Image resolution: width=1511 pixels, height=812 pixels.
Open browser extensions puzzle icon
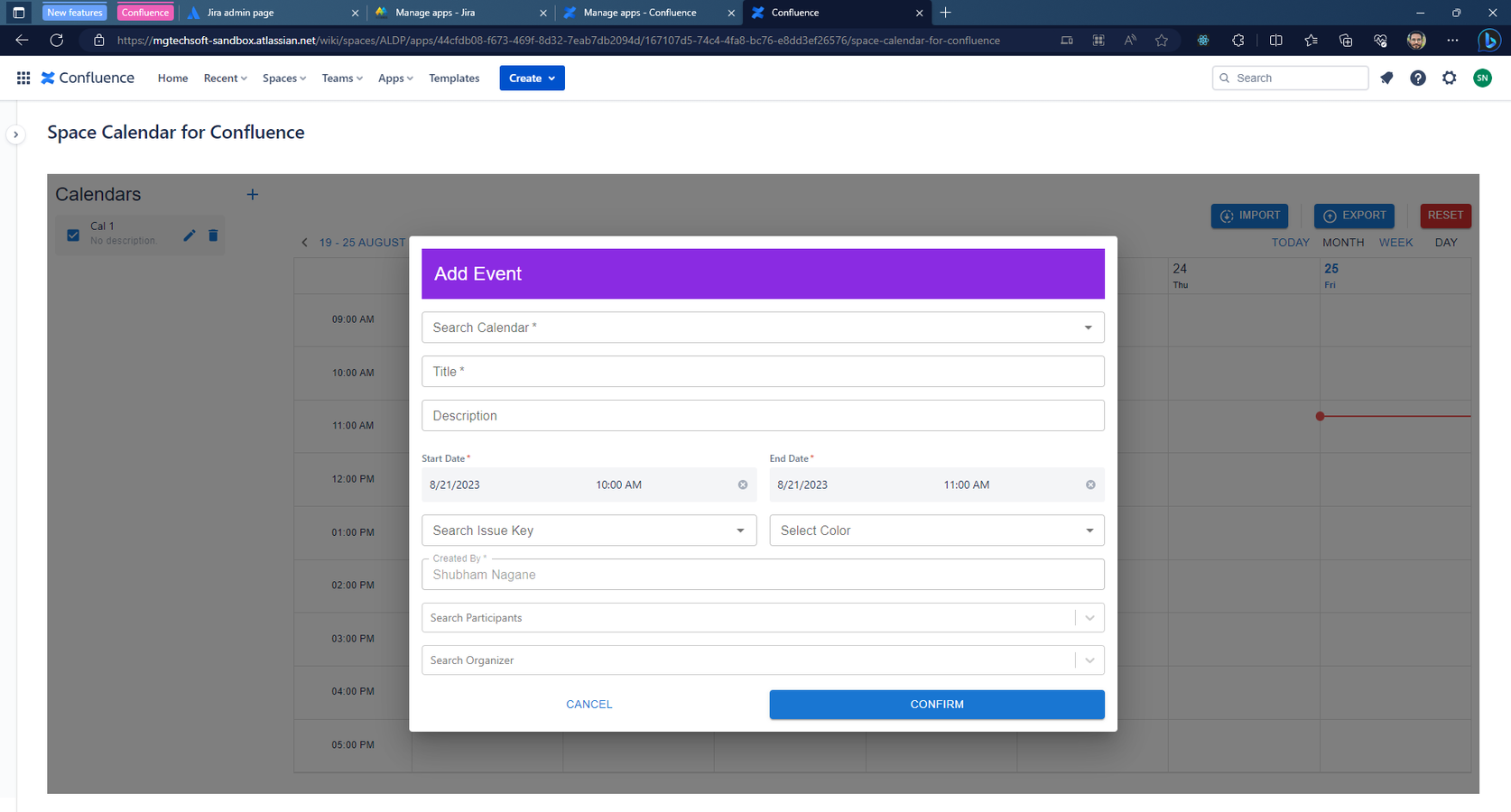click(x=1238, y=41)
